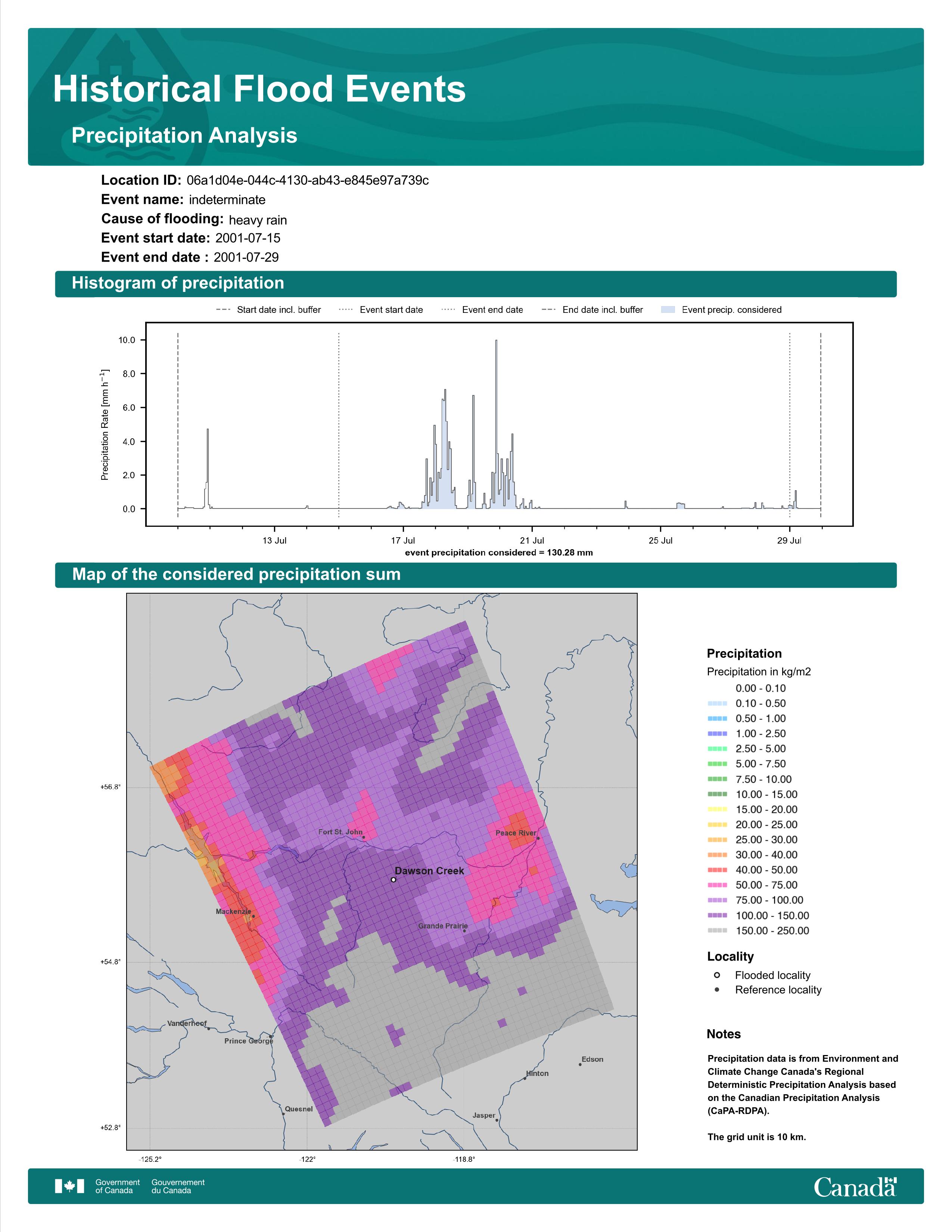The width and height of the screenshot is (952, 1232).
Task: Click the 40.00 - 50.00 red swatch
Action: pos(718,870)
